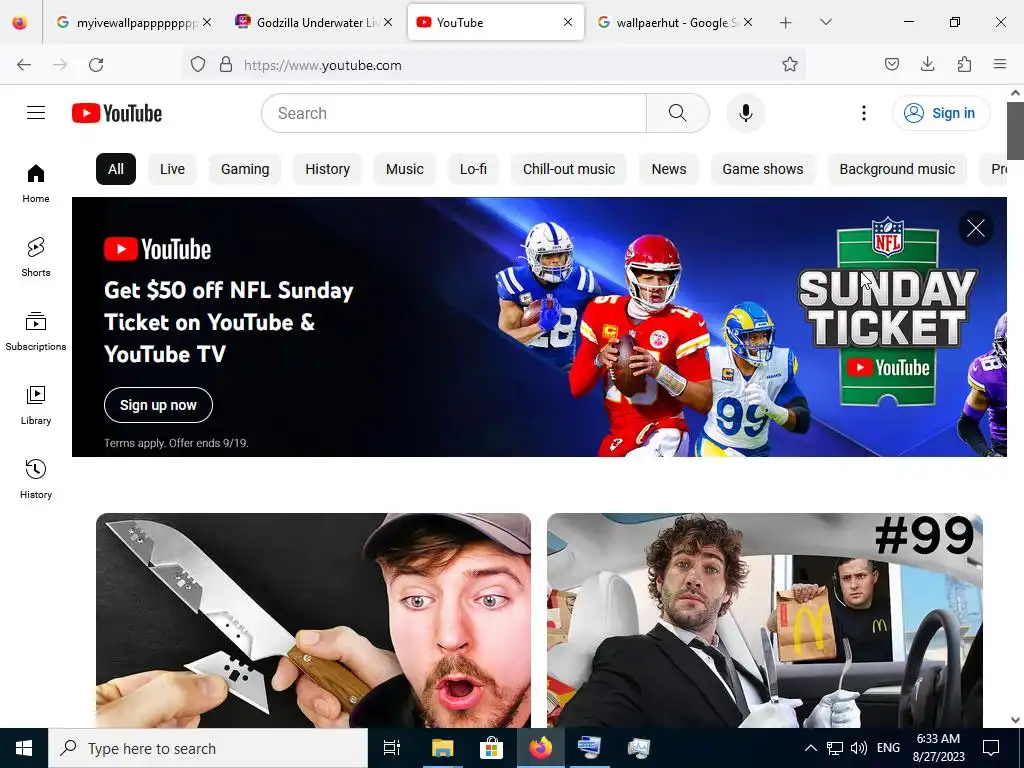The image size is (1024, 768).
Task: Select the History filter chip
Action: [327, 169]
